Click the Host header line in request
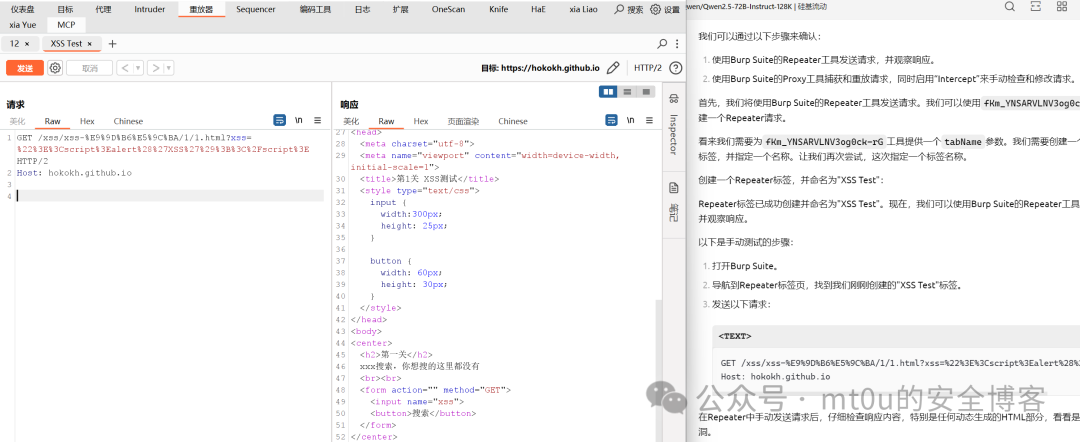This screenshot has height=442, width=1080. [x=74, y=173]
